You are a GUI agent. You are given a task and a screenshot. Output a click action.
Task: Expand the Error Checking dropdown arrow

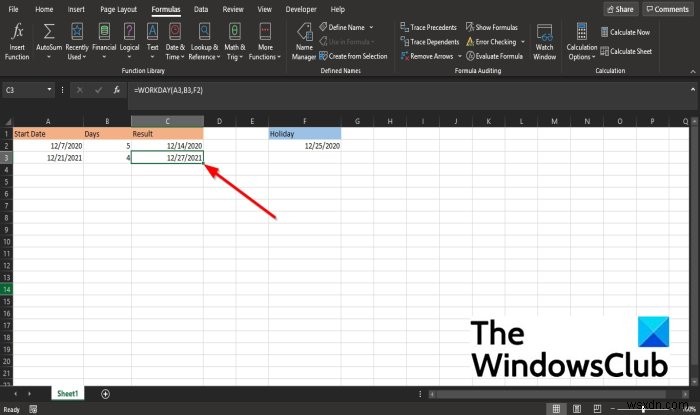pos(523,42)
